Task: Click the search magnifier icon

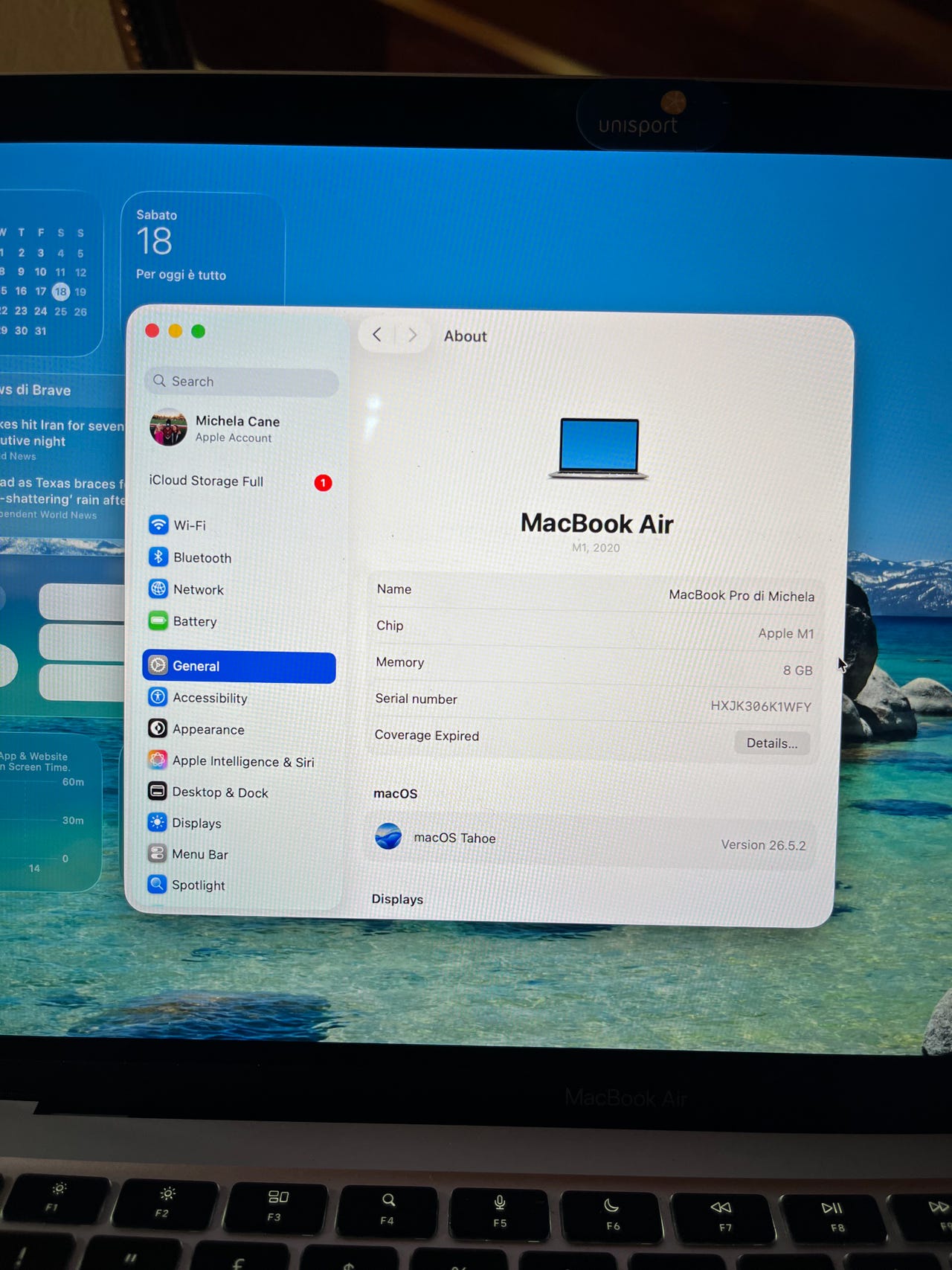Action: click(159, 381)
